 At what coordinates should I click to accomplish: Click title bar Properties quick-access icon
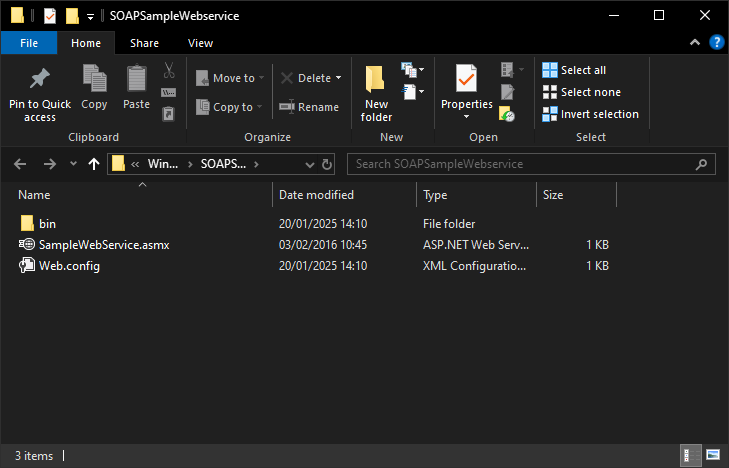[x=50, y=16]
